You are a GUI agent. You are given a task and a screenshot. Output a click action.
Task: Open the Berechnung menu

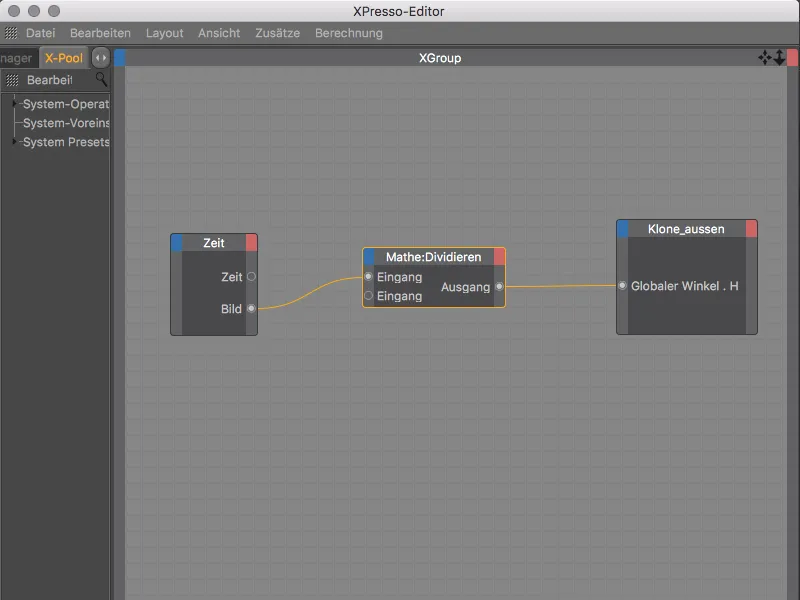pos(348,33)
